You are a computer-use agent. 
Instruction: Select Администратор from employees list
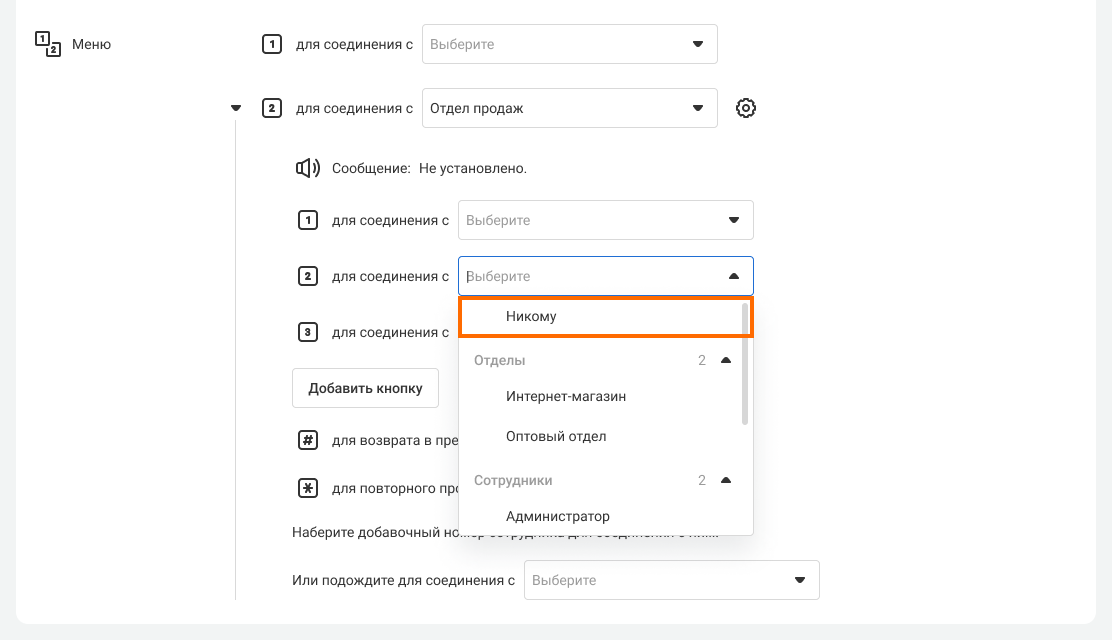(x=558, y=516)
